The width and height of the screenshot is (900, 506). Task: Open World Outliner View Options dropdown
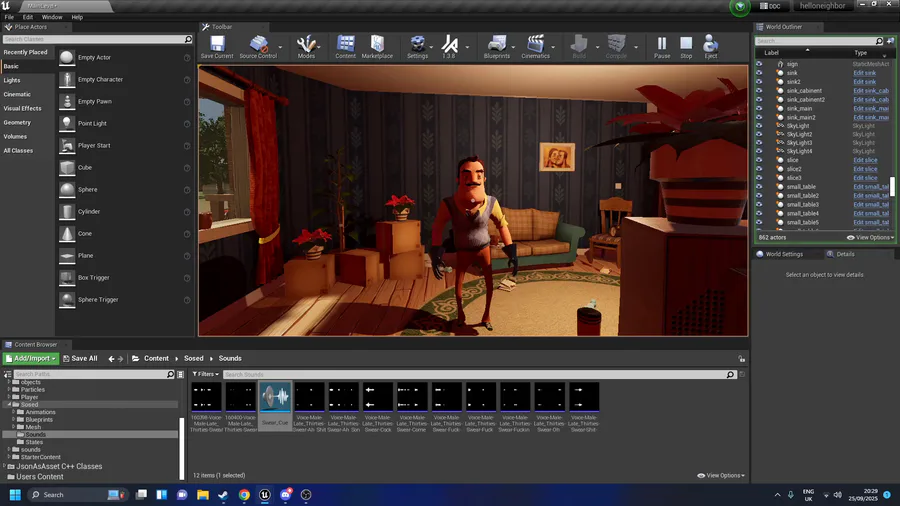[871, 238]
